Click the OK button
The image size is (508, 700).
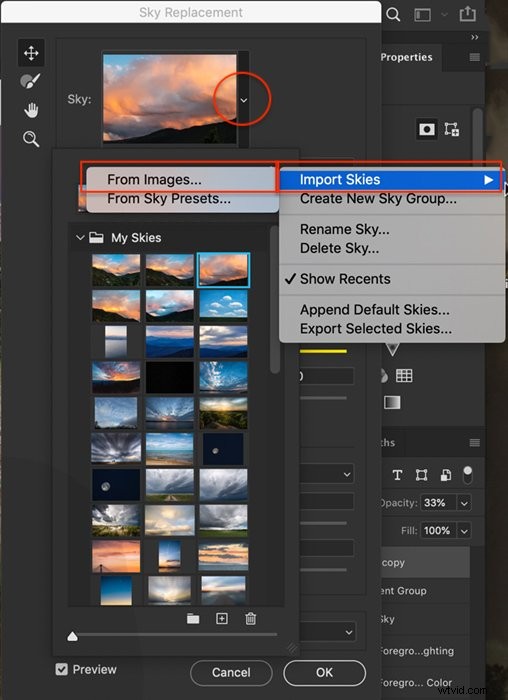325,672
